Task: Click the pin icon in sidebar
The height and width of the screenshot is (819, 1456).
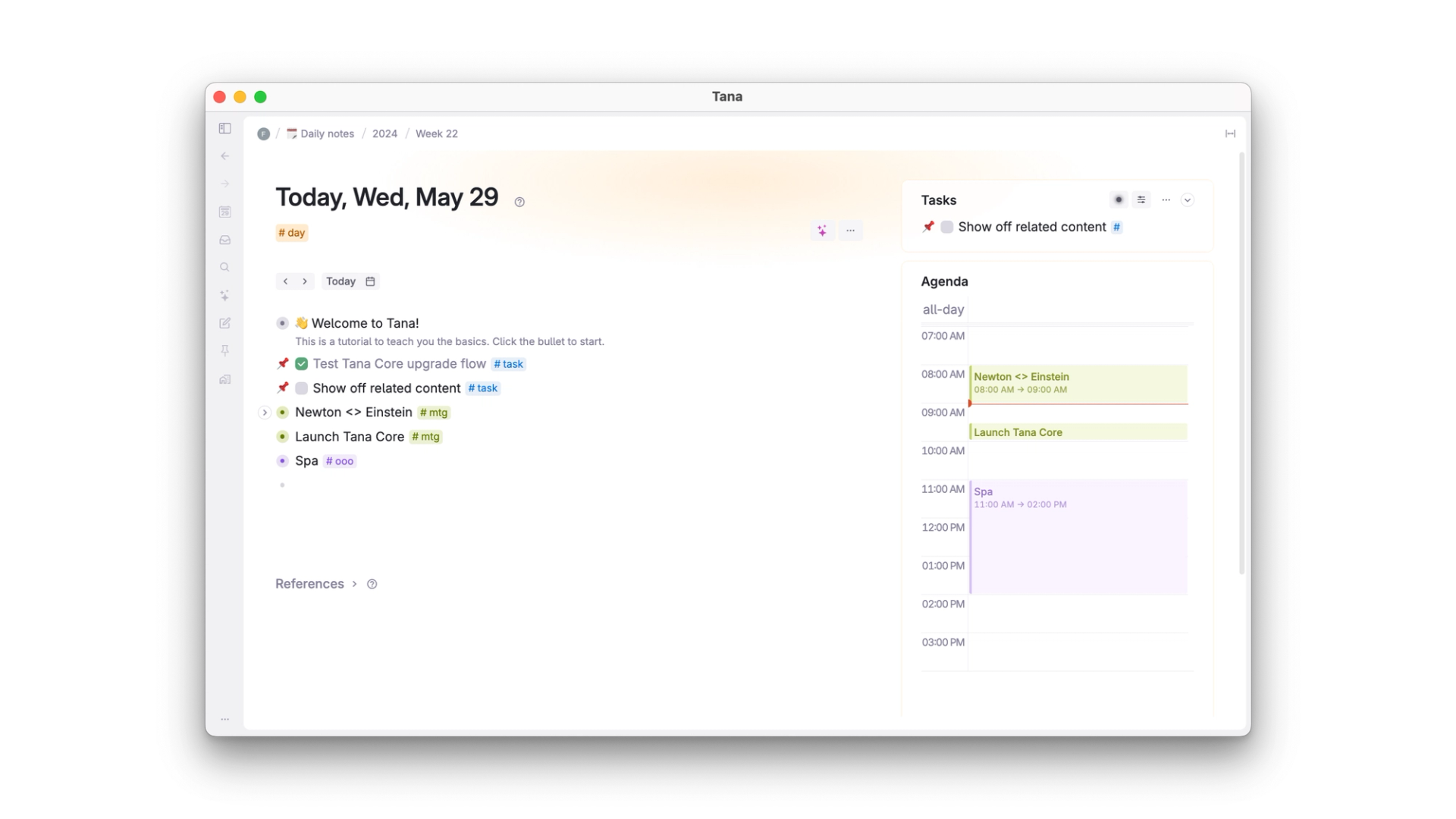Action: [225, 351]
